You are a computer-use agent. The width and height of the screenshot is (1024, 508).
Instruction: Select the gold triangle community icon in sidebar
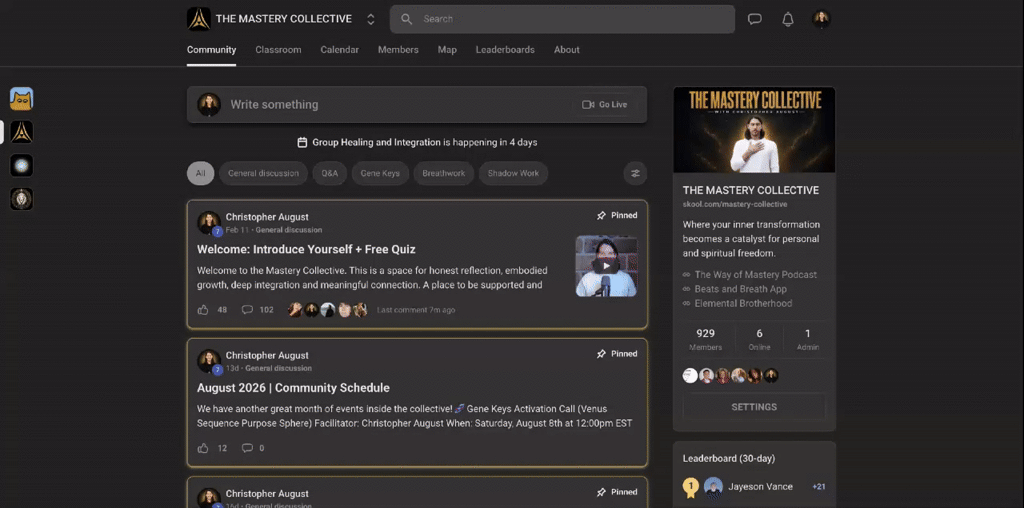(x=22, y=132)
